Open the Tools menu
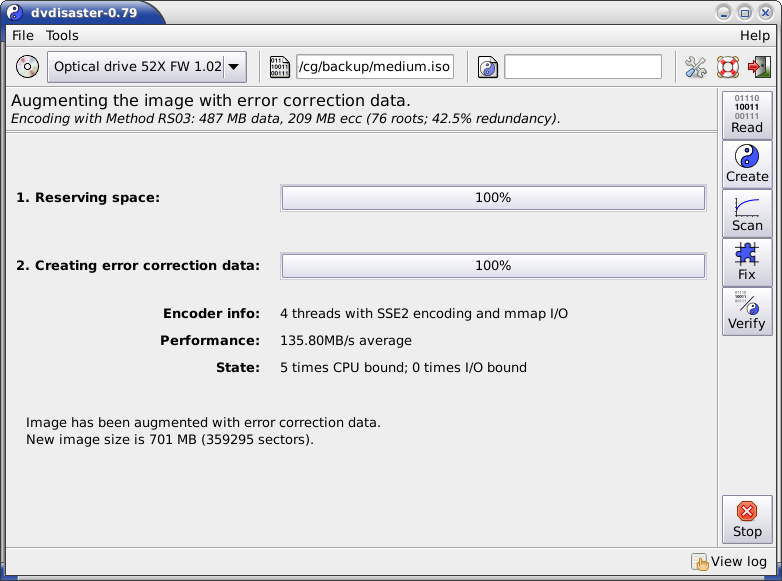 (62, 35)
